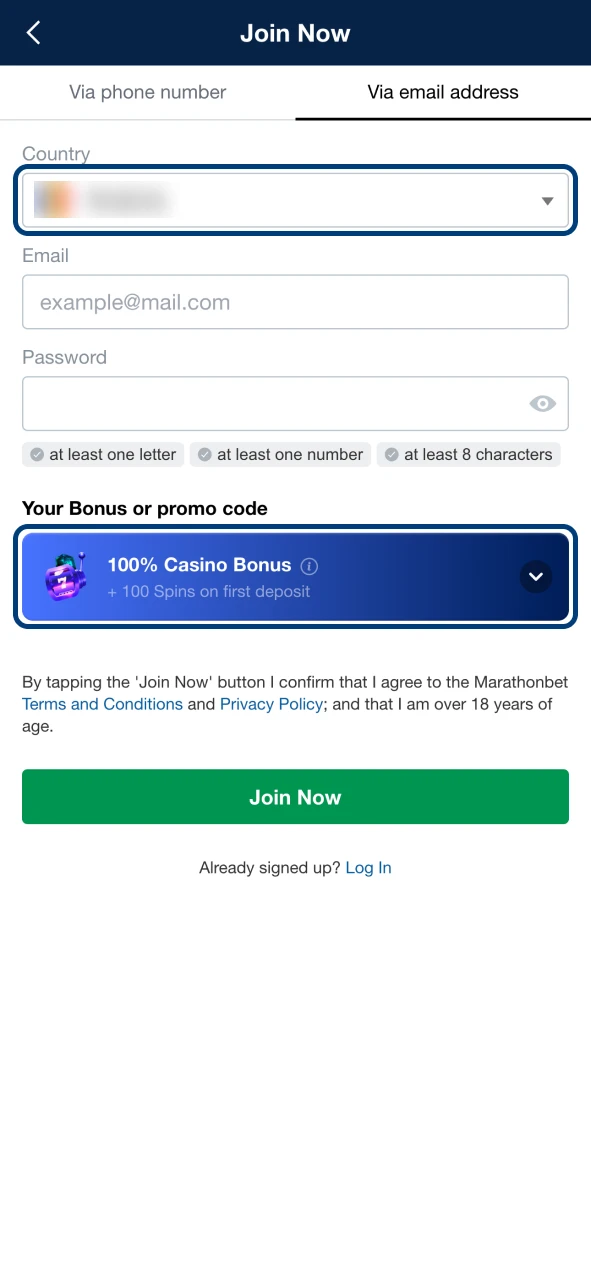Open the Country dropdown arrow
The width and height of the screenshot is (591, 1280).
pos(547,201)
